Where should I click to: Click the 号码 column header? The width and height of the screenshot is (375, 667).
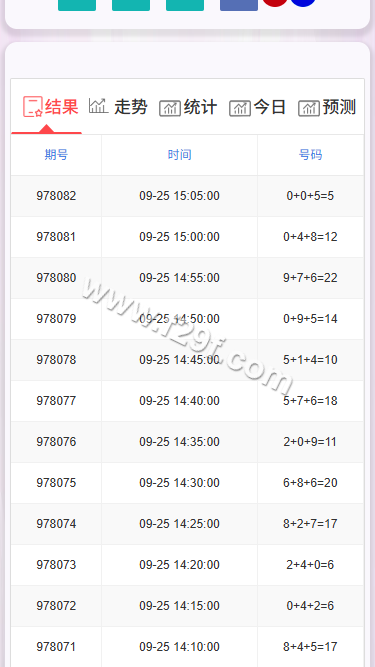(x=310, y=155)
